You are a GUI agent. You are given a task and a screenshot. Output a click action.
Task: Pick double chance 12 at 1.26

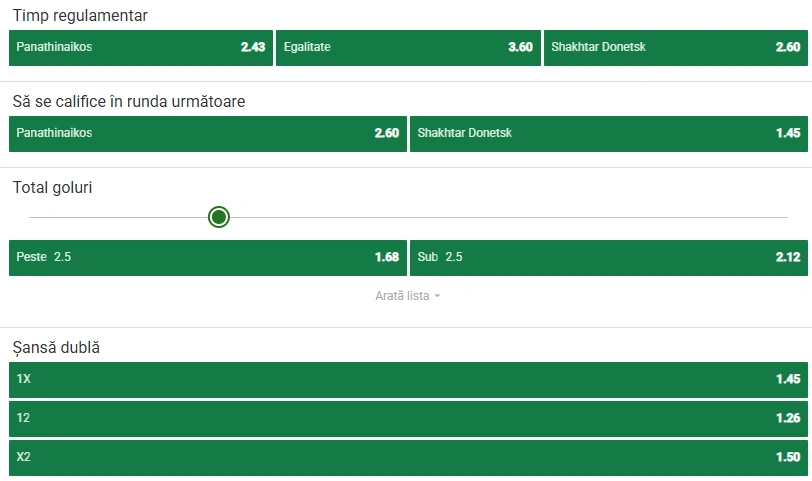coord(408,419)
